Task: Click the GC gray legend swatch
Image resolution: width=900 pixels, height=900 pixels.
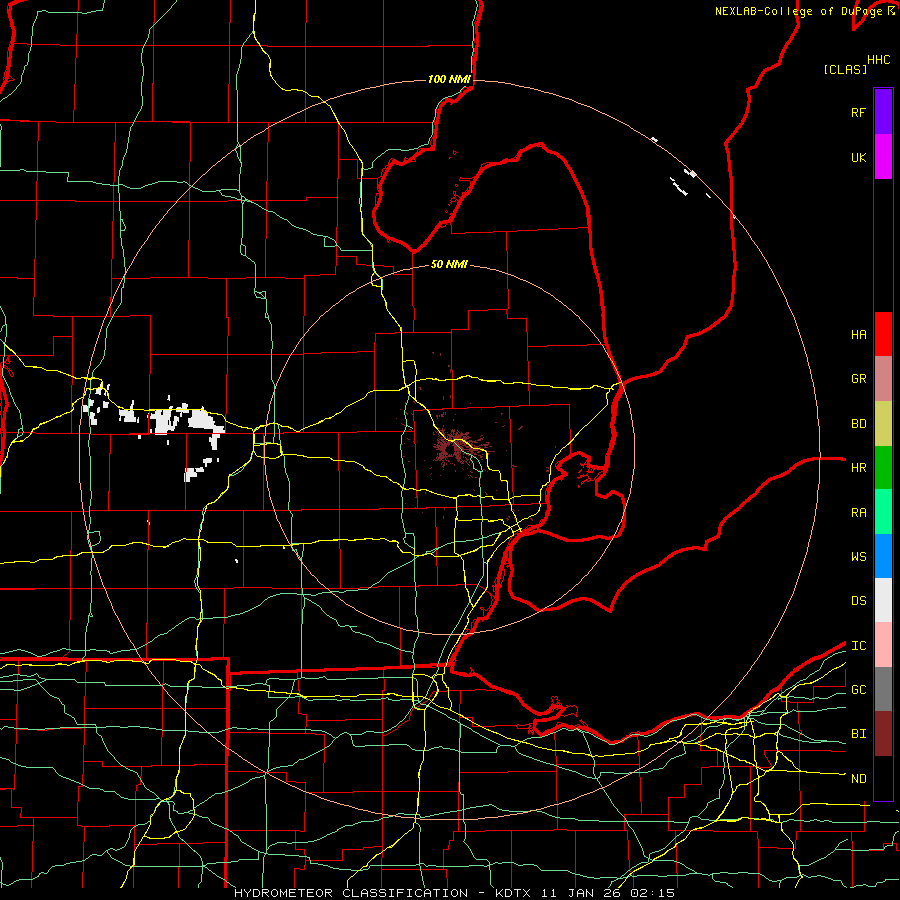Action: point(883,689)
